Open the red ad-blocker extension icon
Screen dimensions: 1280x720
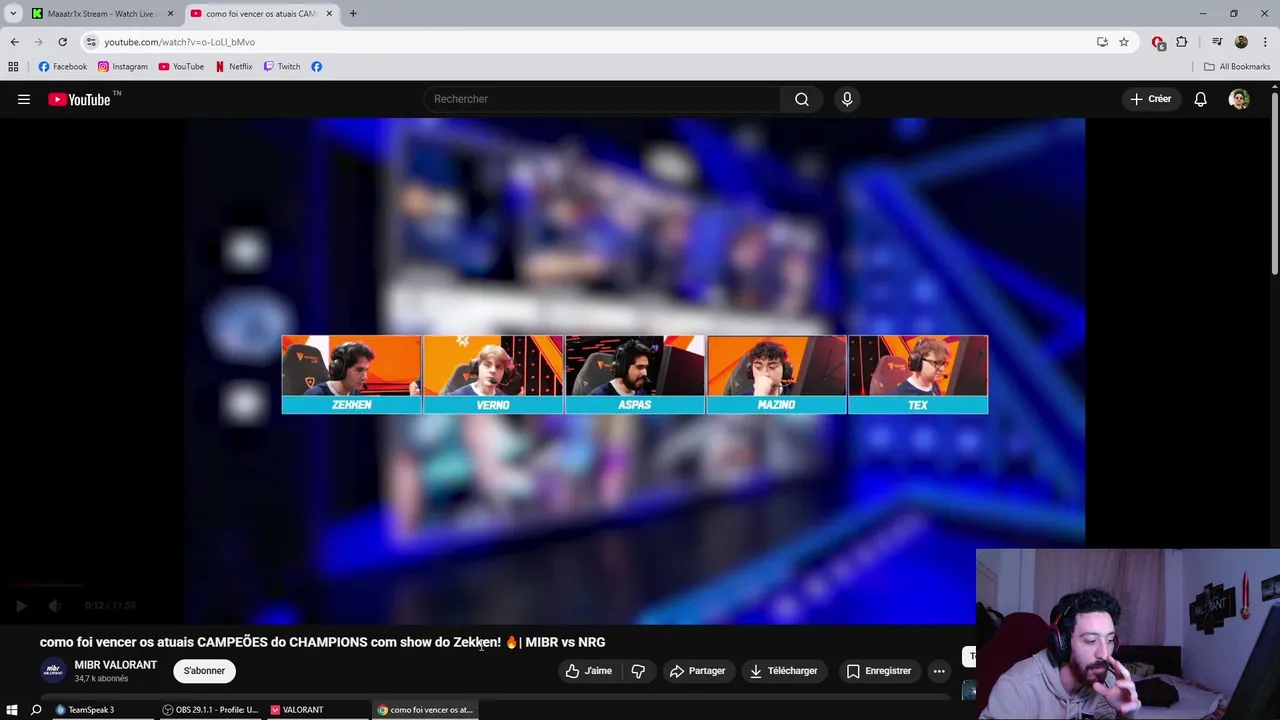[x=1158, y=42]
